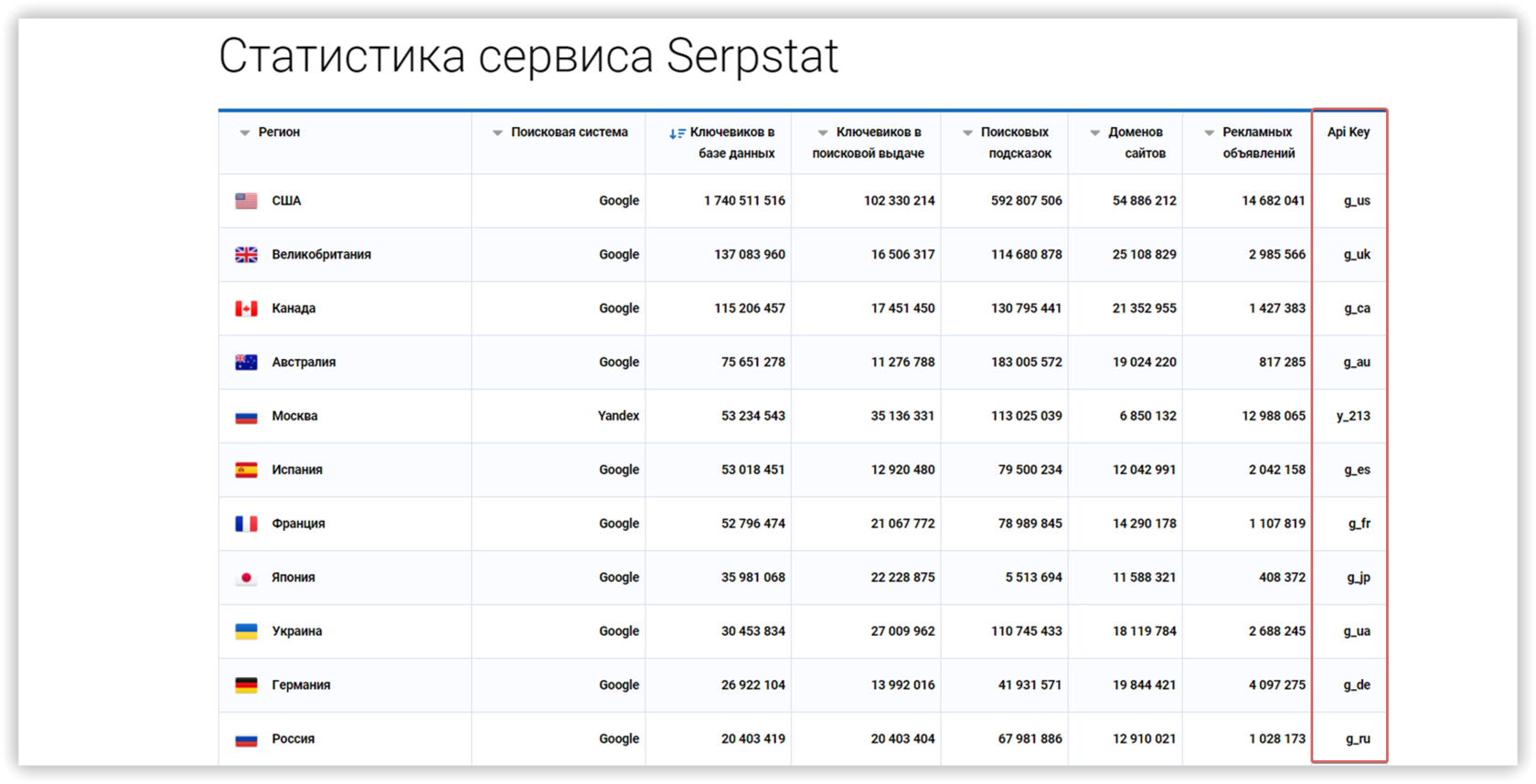Sort by Регион column arrow

point(244,133)
